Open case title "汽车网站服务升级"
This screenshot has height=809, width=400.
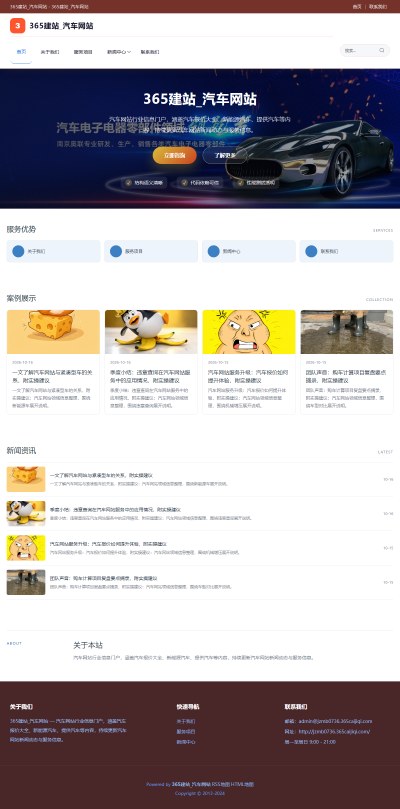(248, 376)
